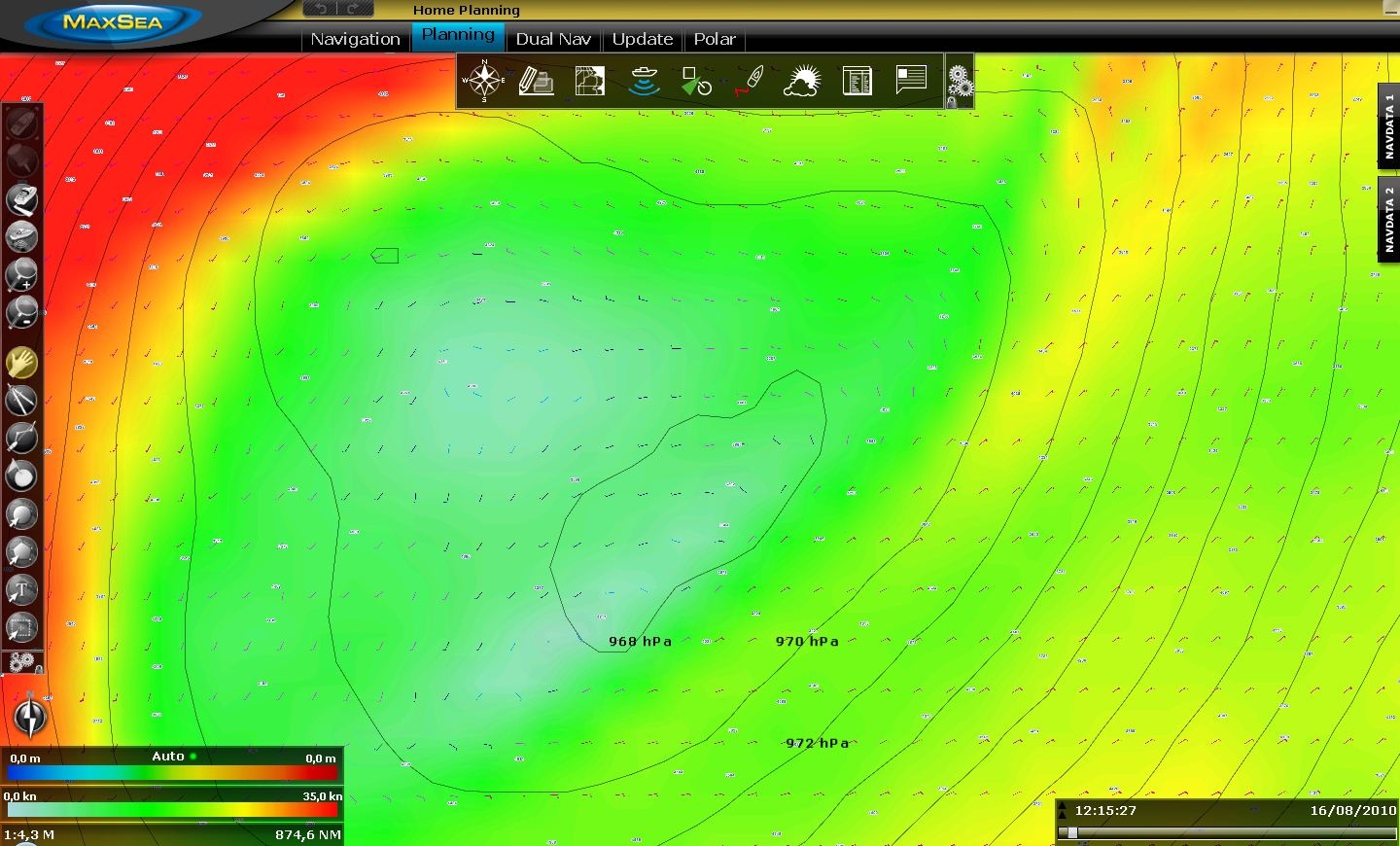
Task: Click the forecast time 12:15:27
Action: tap(1105, 810)
